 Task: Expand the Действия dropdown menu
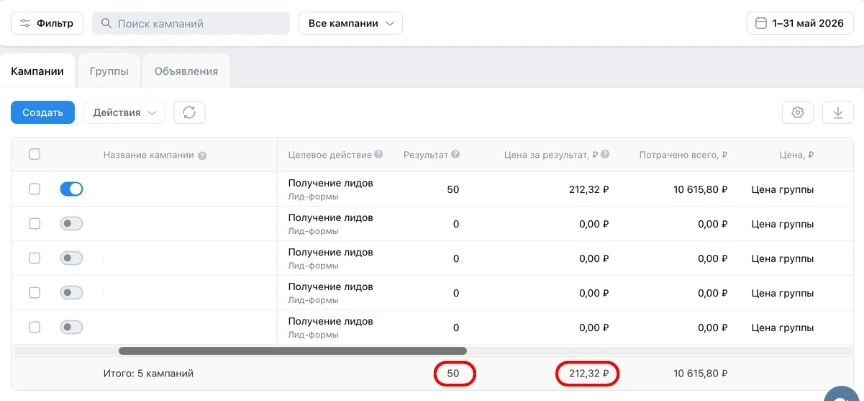coord(125,112)
